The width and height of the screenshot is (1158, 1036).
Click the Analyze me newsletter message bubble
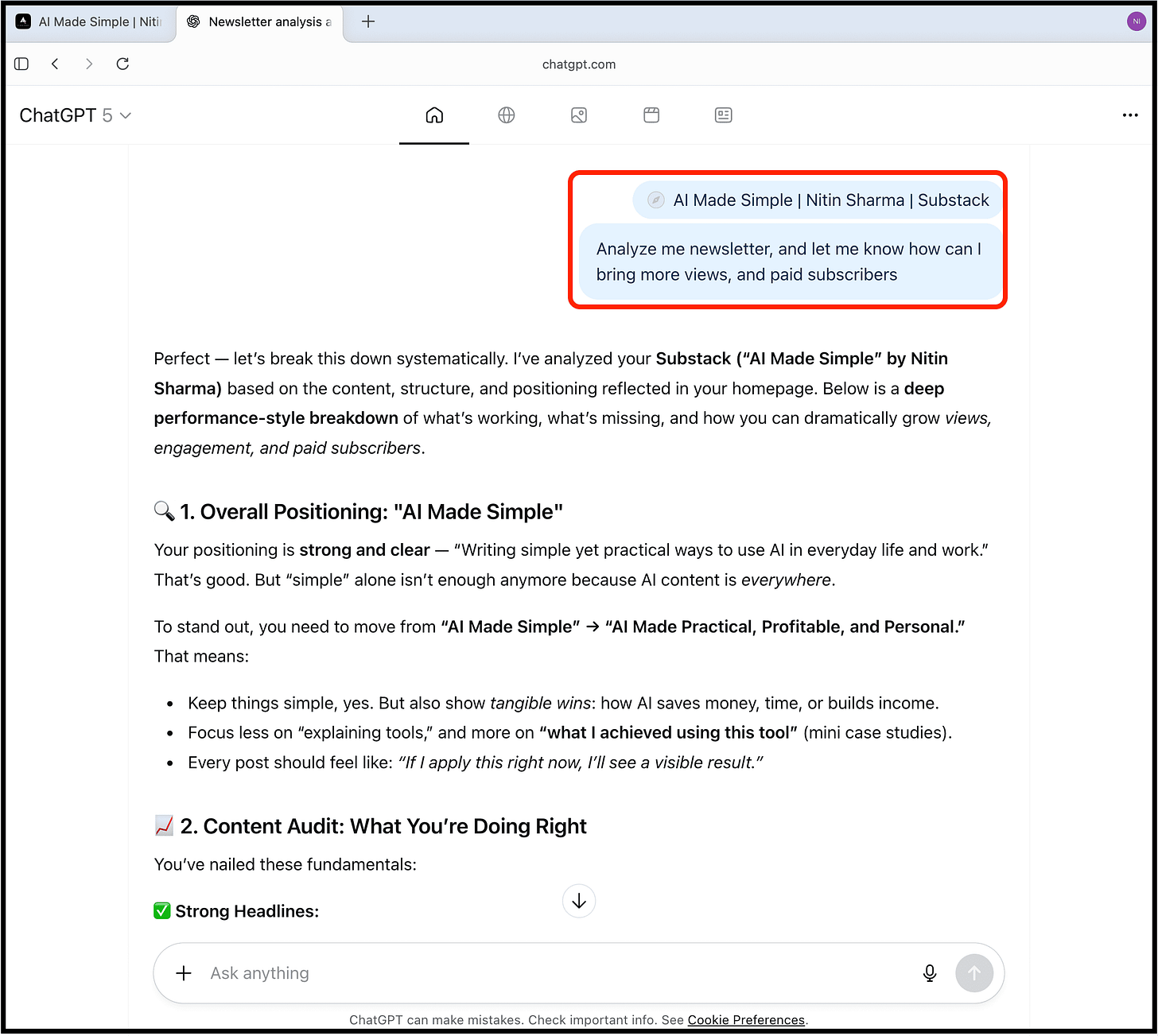791,262
